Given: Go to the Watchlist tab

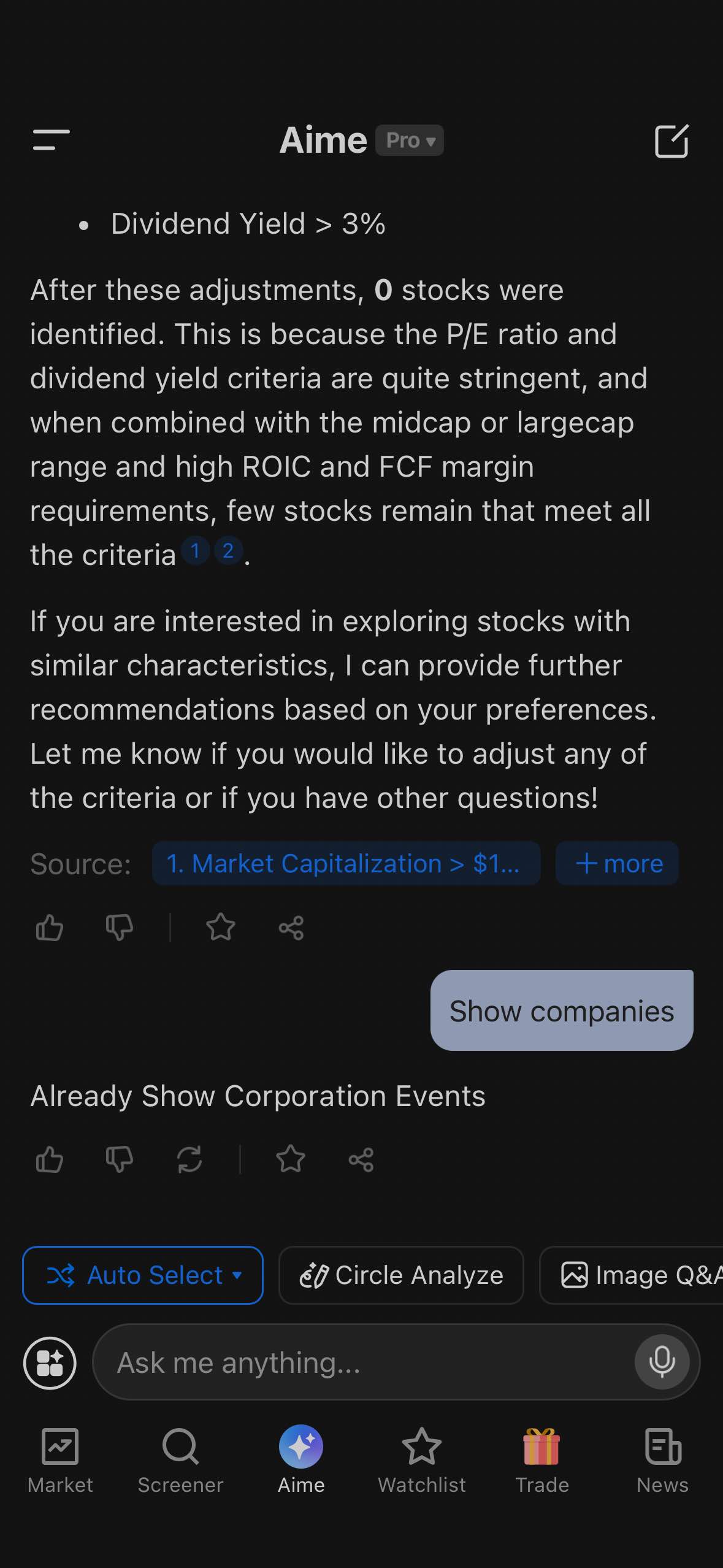Looking at the screenshot, I should [x=422, y=1460].
